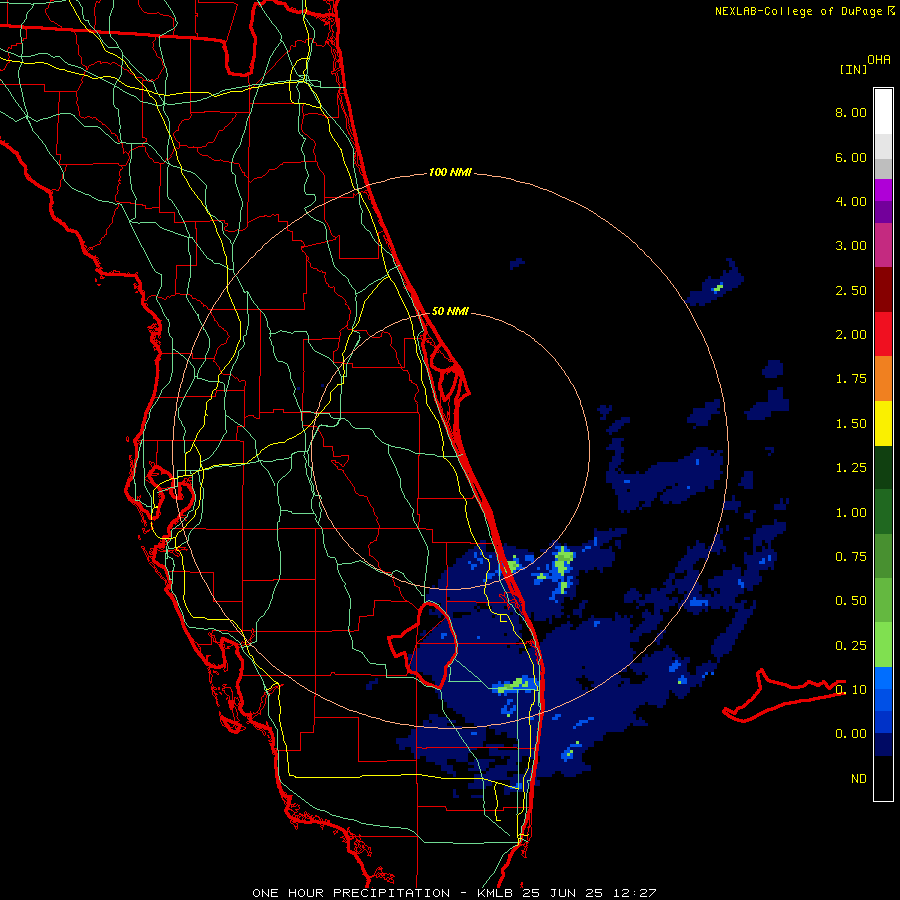Select the 0.00 legend value
Image resolution: width=900 pixels, height=900 pixels.
[851, 734]
